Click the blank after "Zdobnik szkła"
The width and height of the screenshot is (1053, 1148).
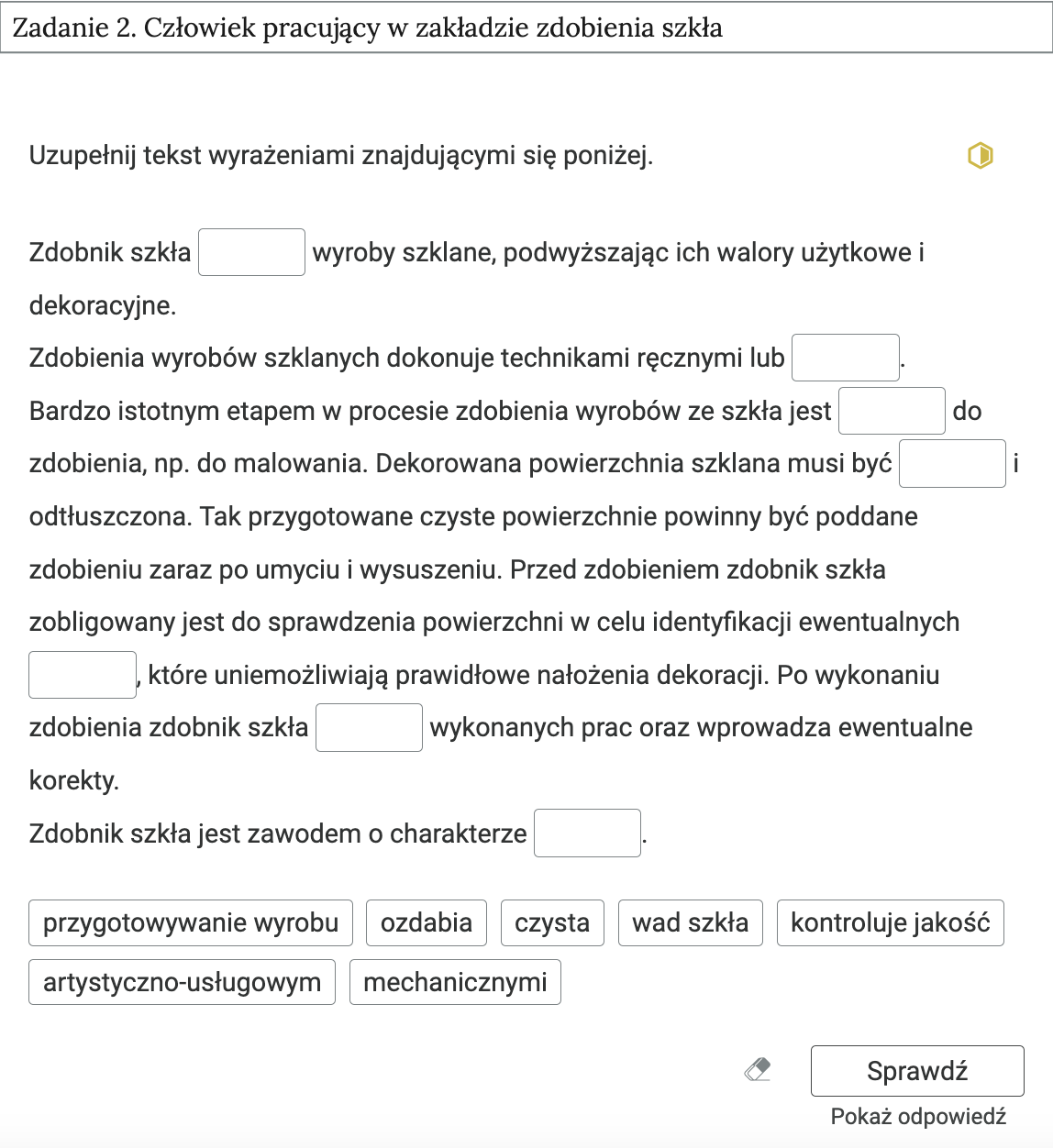click(251, 251)
